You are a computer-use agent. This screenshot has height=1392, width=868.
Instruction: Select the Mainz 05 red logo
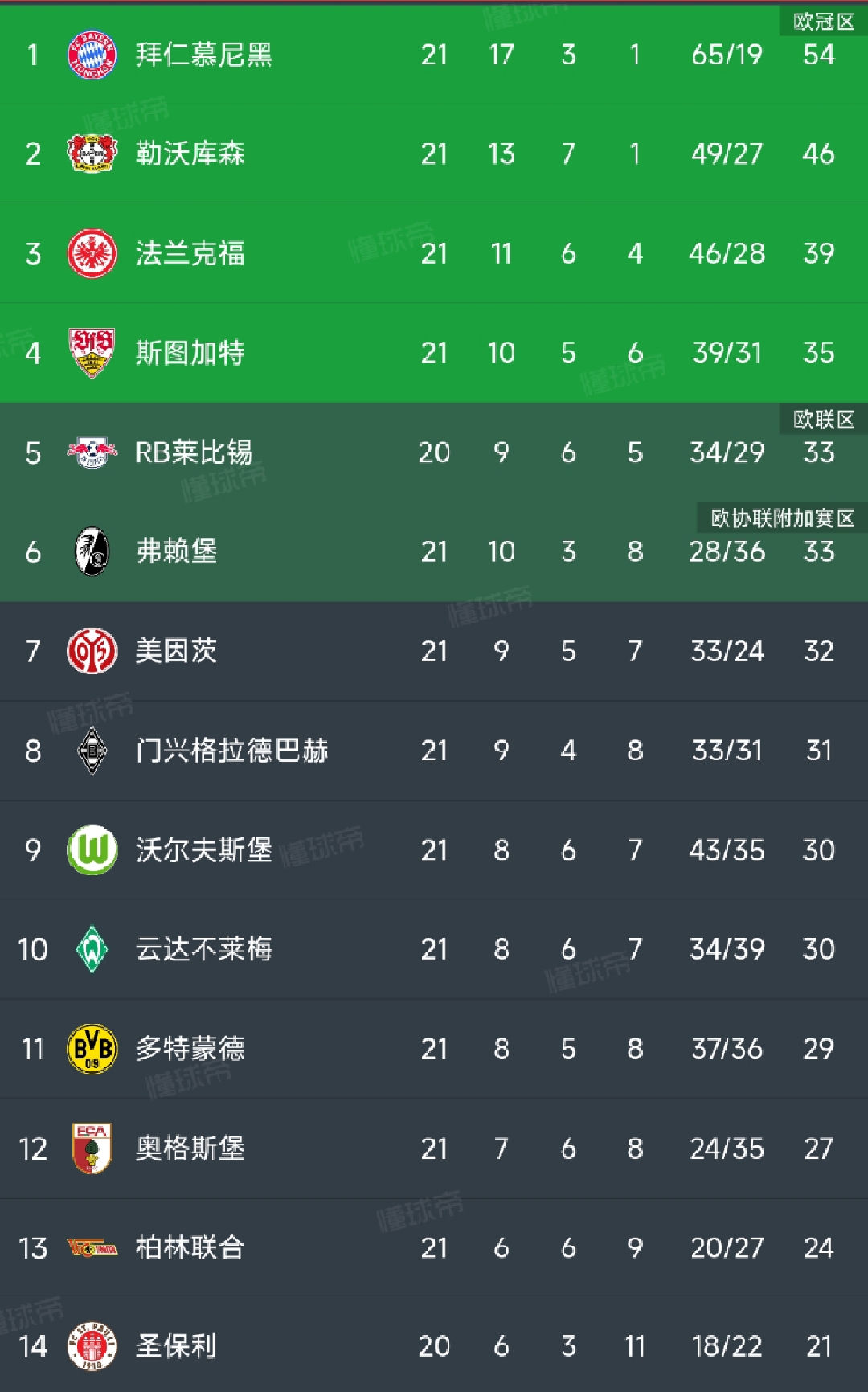click(x=92, y=651)
